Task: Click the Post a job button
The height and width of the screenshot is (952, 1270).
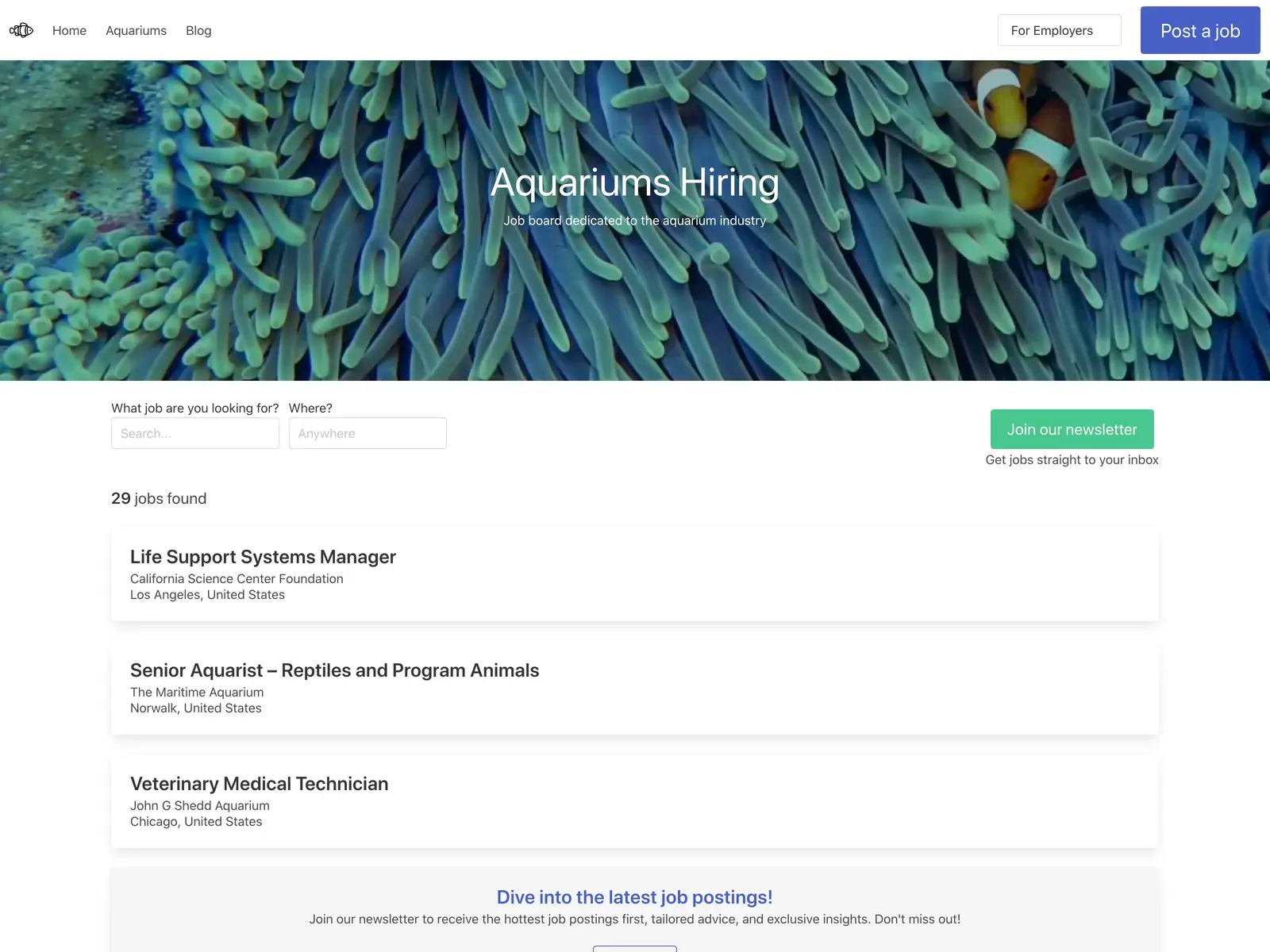Action: (x=1200, y=30)
